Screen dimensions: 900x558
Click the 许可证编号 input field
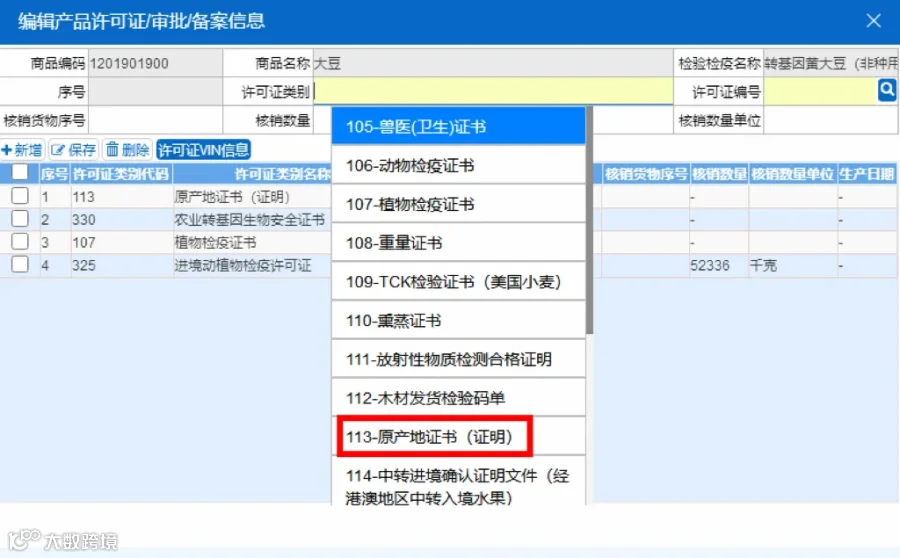(x=820, y=91)
